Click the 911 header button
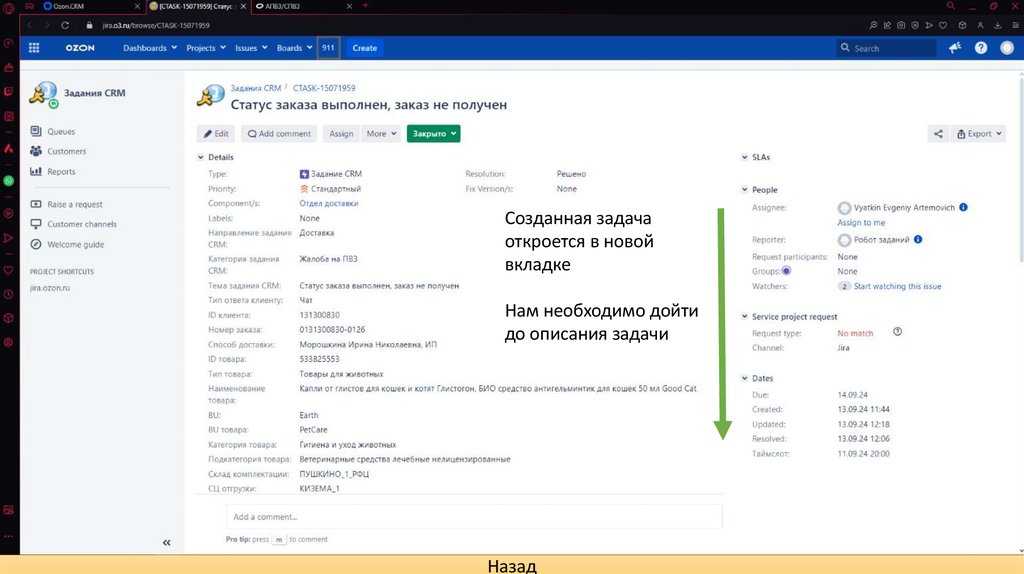Screen dimensions: 1024x574 click(328, 48)
